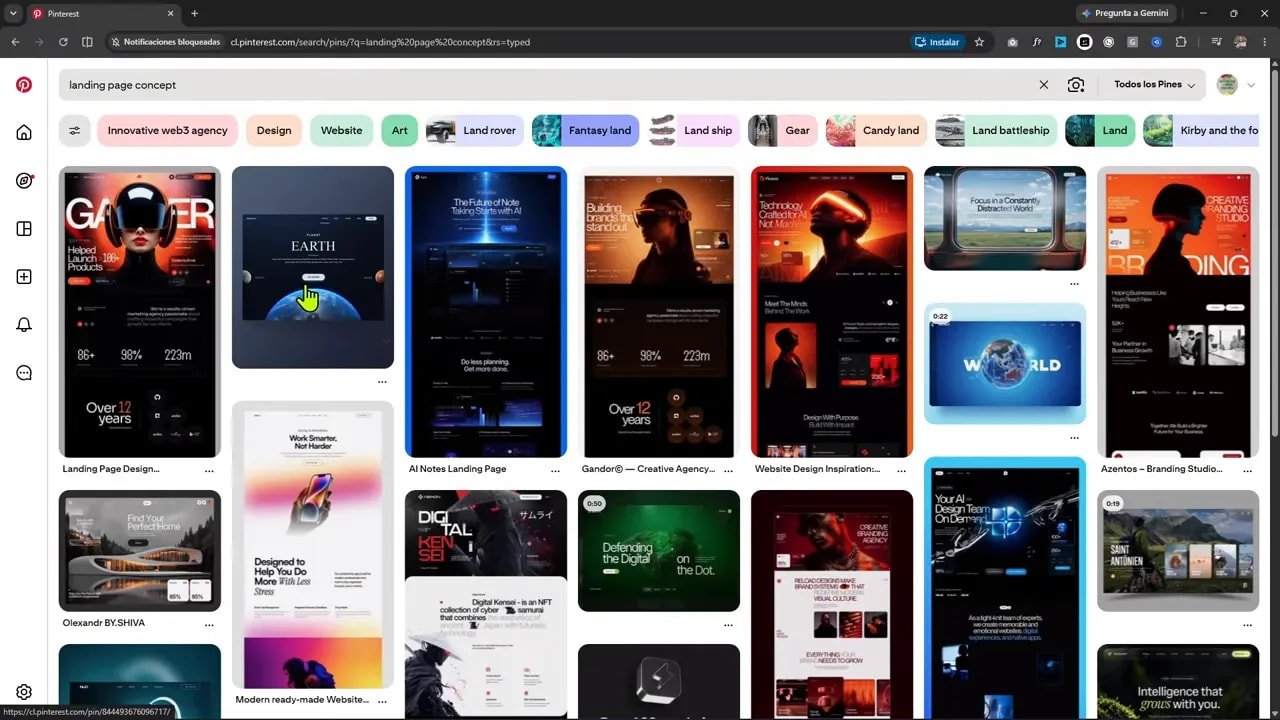Click the Website Design Inspiration title

(x=818, y=469)
